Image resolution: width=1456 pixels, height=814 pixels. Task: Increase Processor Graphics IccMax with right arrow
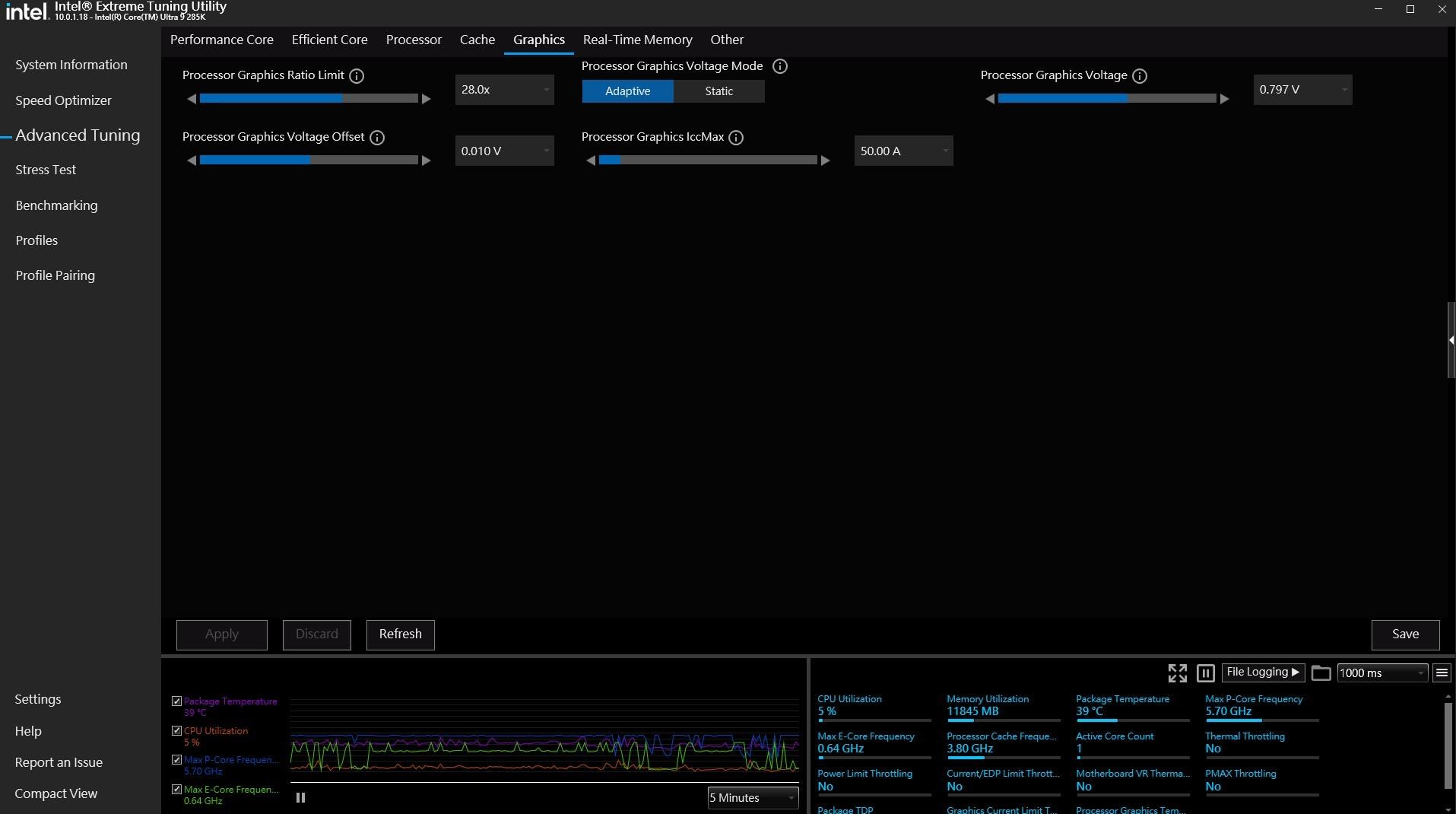pyautogui.click(x=825, y=161)
